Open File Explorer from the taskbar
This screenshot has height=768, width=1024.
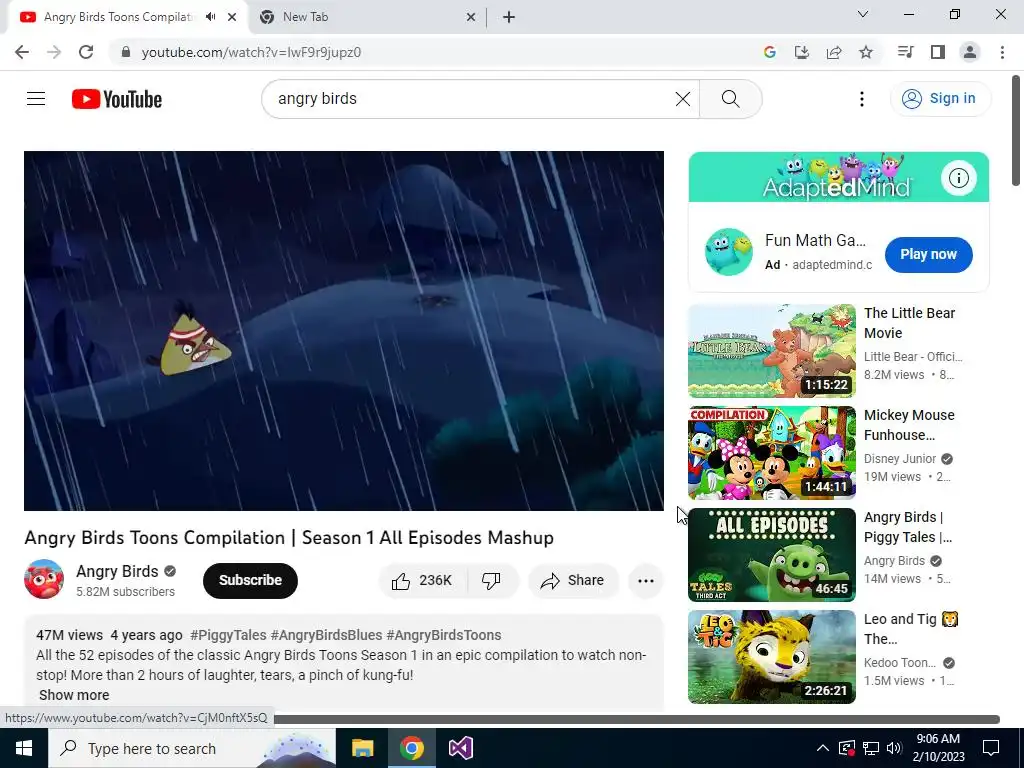(362, 748)
